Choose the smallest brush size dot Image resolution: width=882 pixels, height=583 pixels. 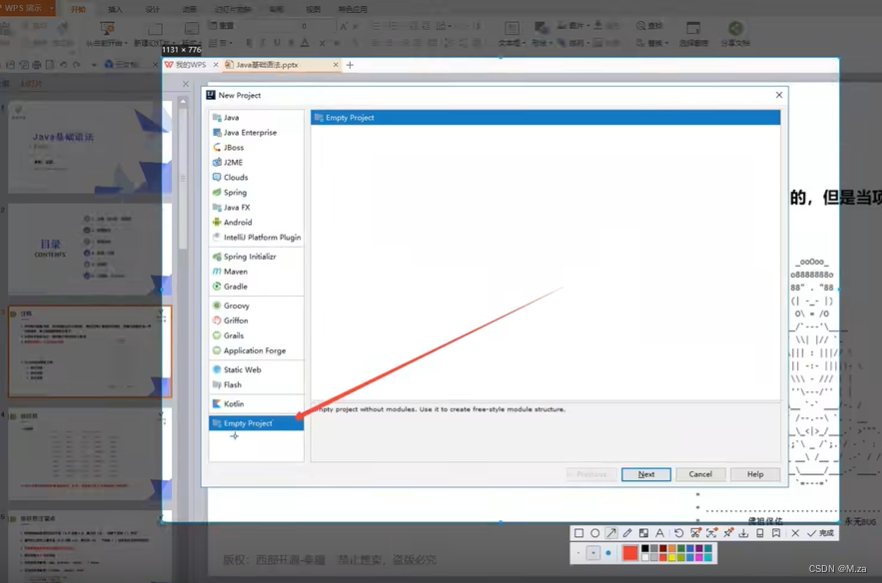pos(578,553)
